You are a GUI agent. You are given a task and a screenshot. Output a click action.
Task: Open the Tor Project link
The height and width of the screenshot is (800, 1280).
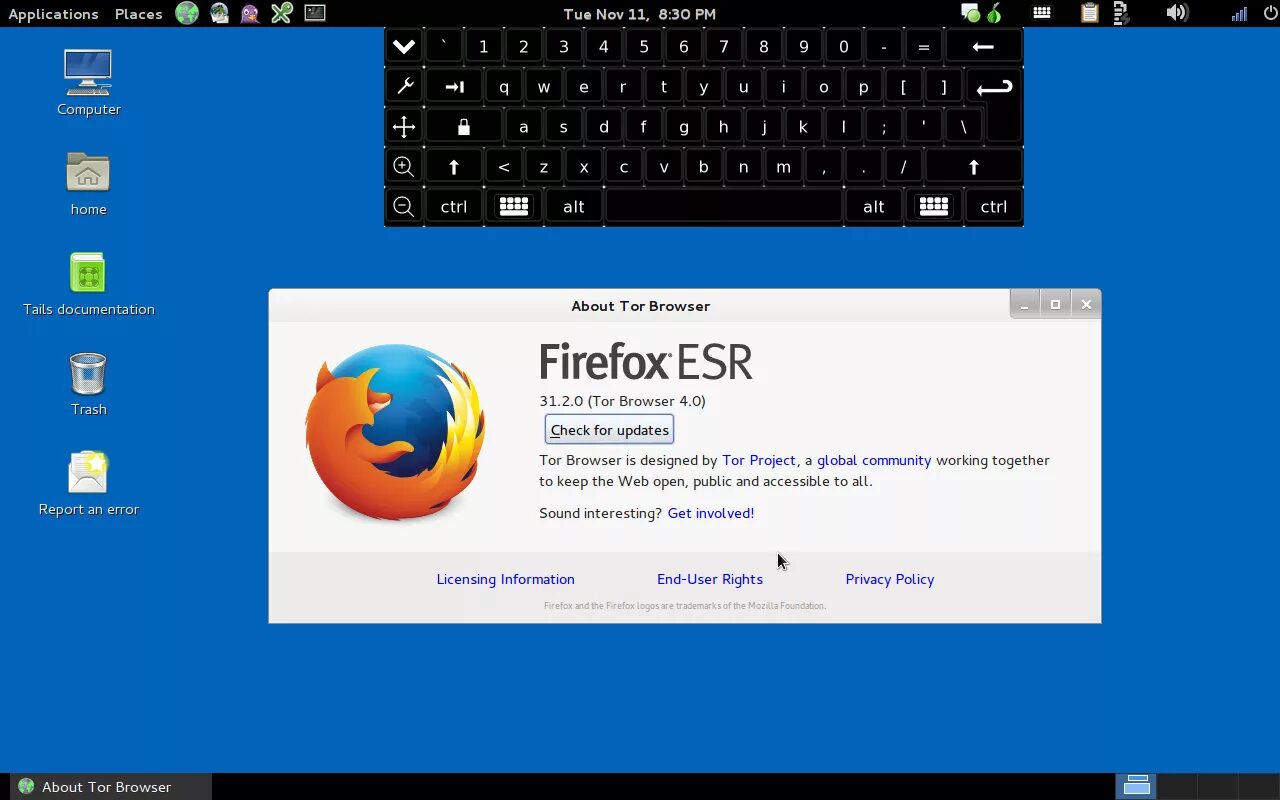point(759,460)
